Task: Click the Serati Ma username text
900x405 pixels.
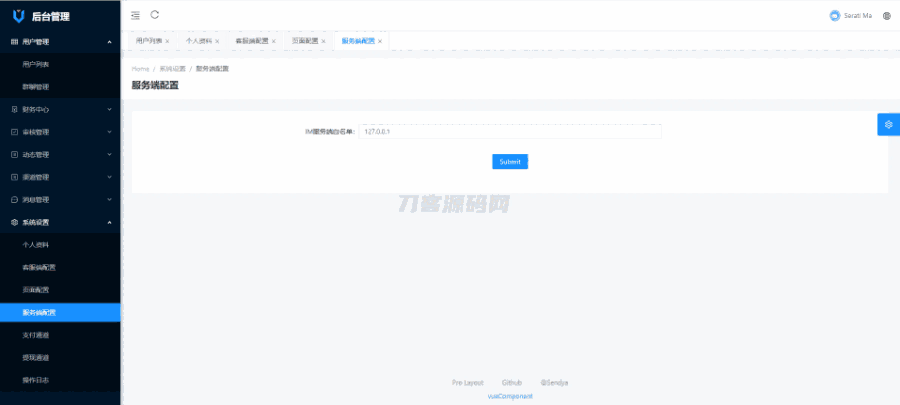Action: [858, 16]
